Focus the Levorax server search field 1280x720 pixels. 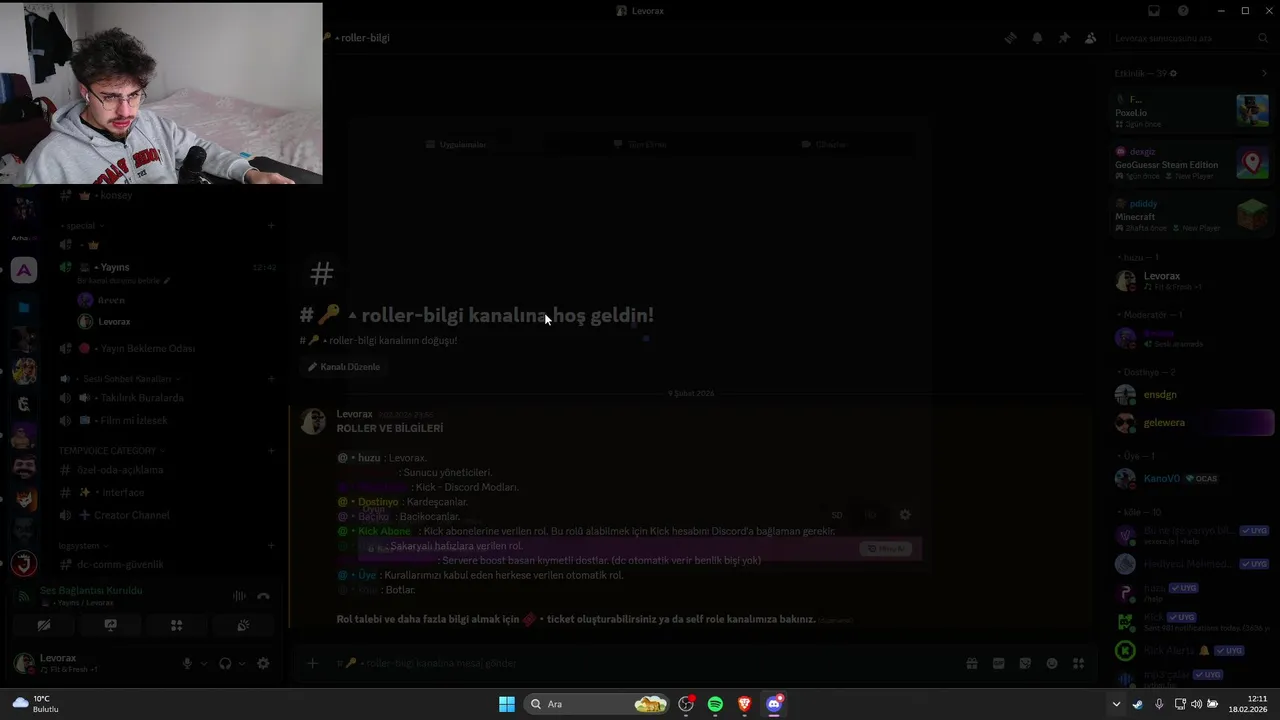tap(1190, 38)
